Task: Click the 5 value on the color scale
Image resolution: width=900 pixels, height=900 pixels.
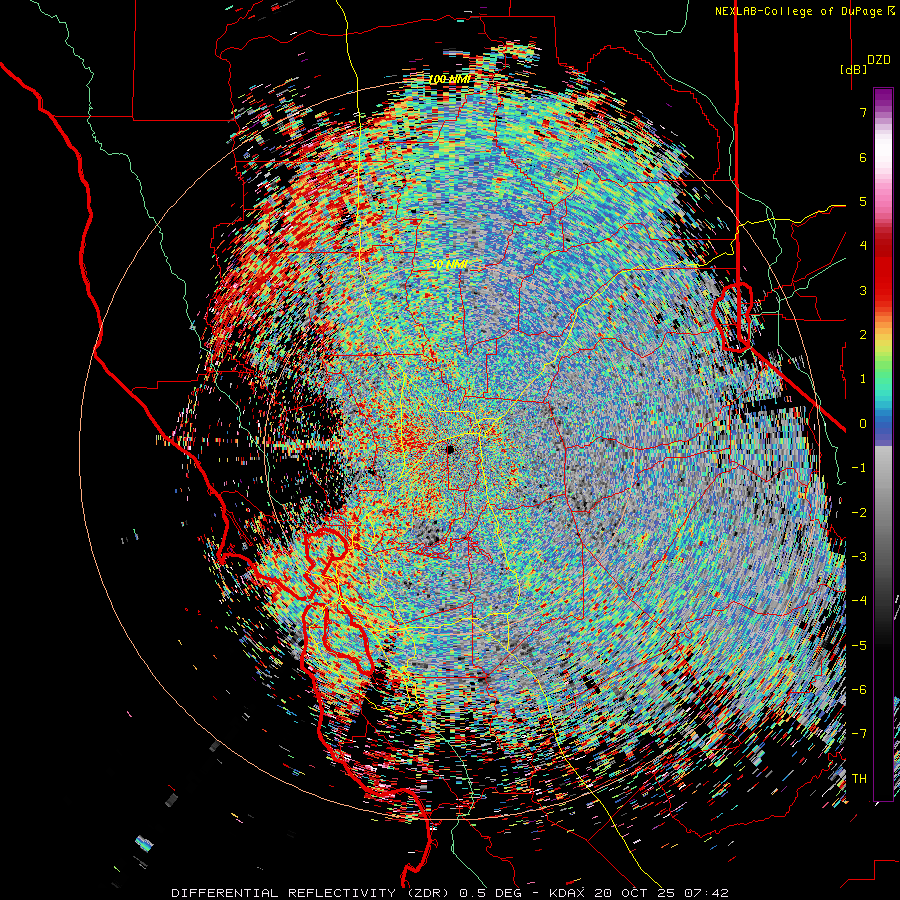Action: (863, 201)
